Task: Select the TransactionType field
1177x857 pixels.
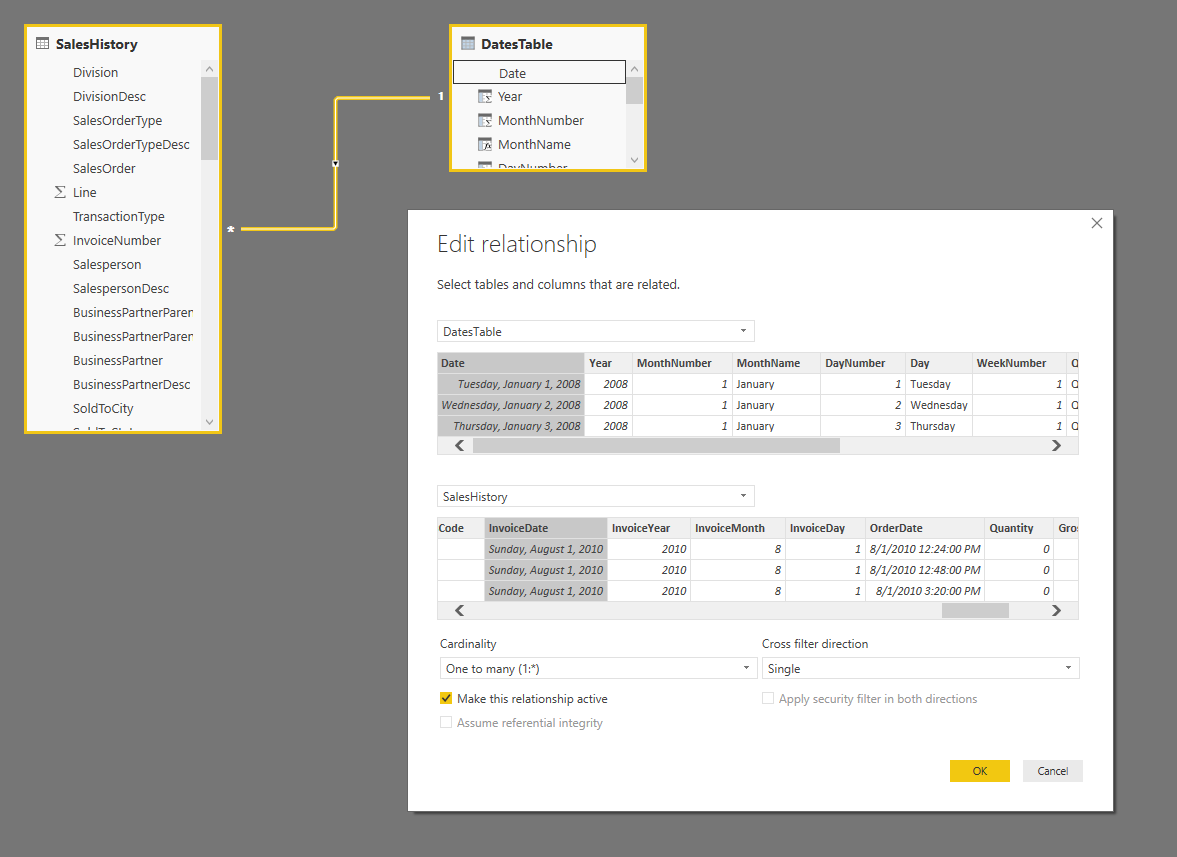Action: (119, 216)
